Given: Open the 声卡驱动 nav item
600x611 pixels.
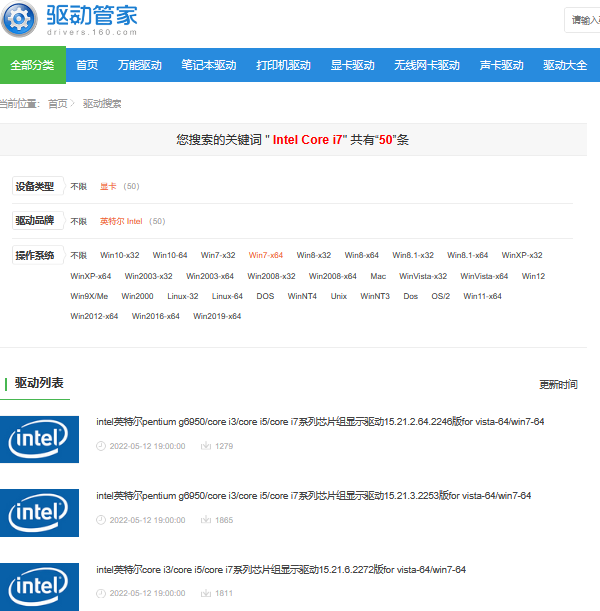Looking at the screenshot, I should [x=501, y=65].
